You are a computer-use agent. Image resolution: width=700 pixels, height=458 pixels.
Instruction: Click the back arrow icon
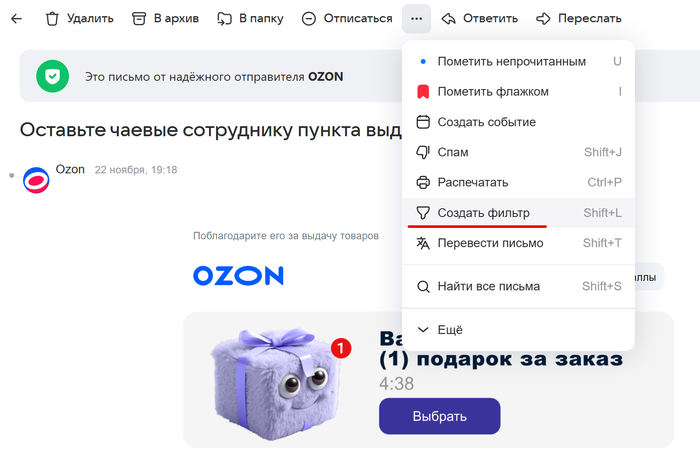16,18
